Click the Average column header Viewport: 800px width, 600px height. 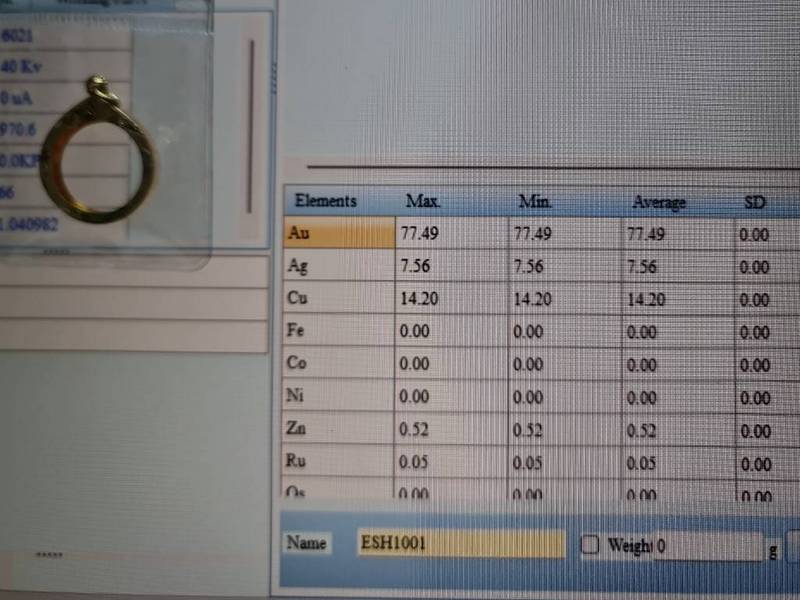pos(658,203)
